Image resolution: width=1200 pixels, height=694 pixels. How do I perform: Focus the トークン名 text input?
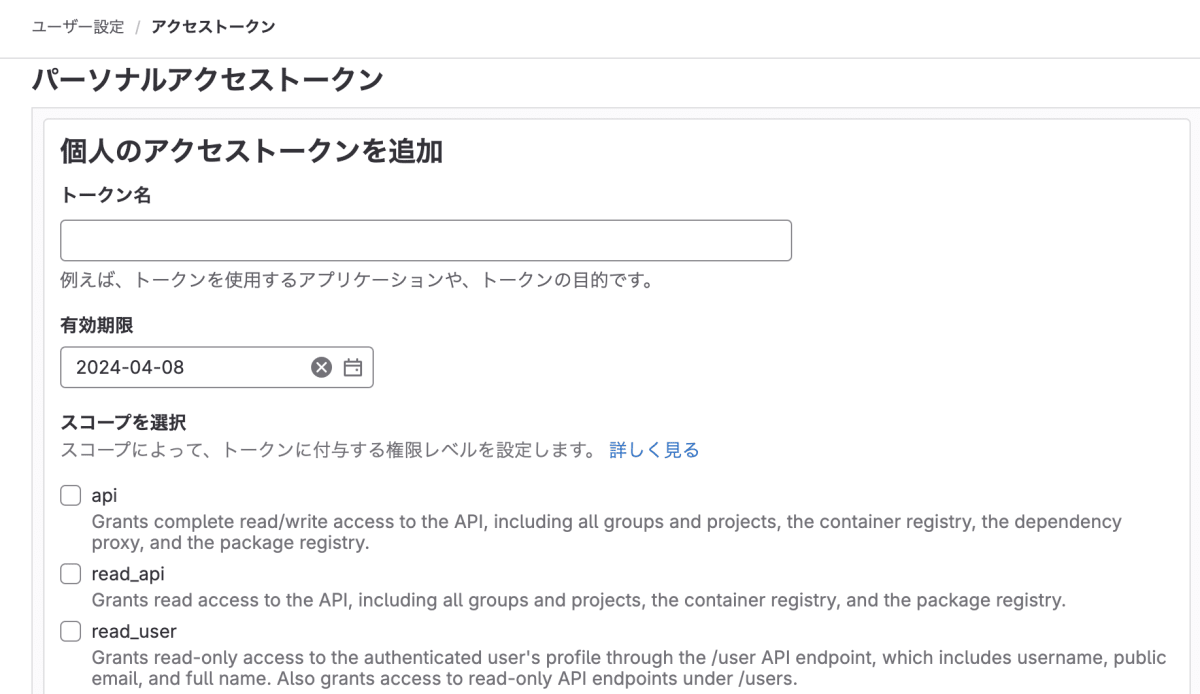pyautogui.click(x=425, y=240)
